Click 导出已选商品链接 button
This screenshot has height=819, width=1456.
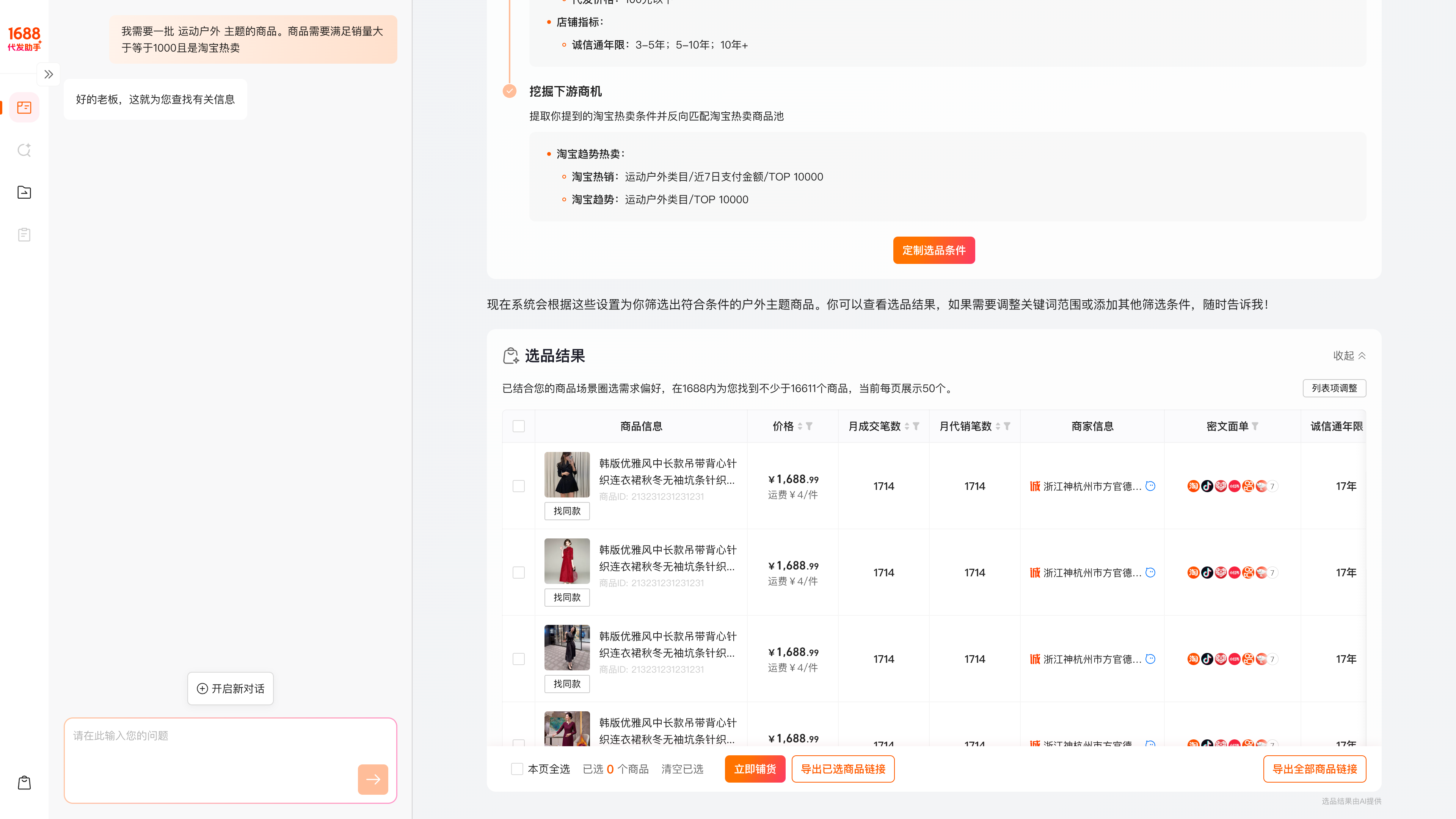click(x=843, y=769)
